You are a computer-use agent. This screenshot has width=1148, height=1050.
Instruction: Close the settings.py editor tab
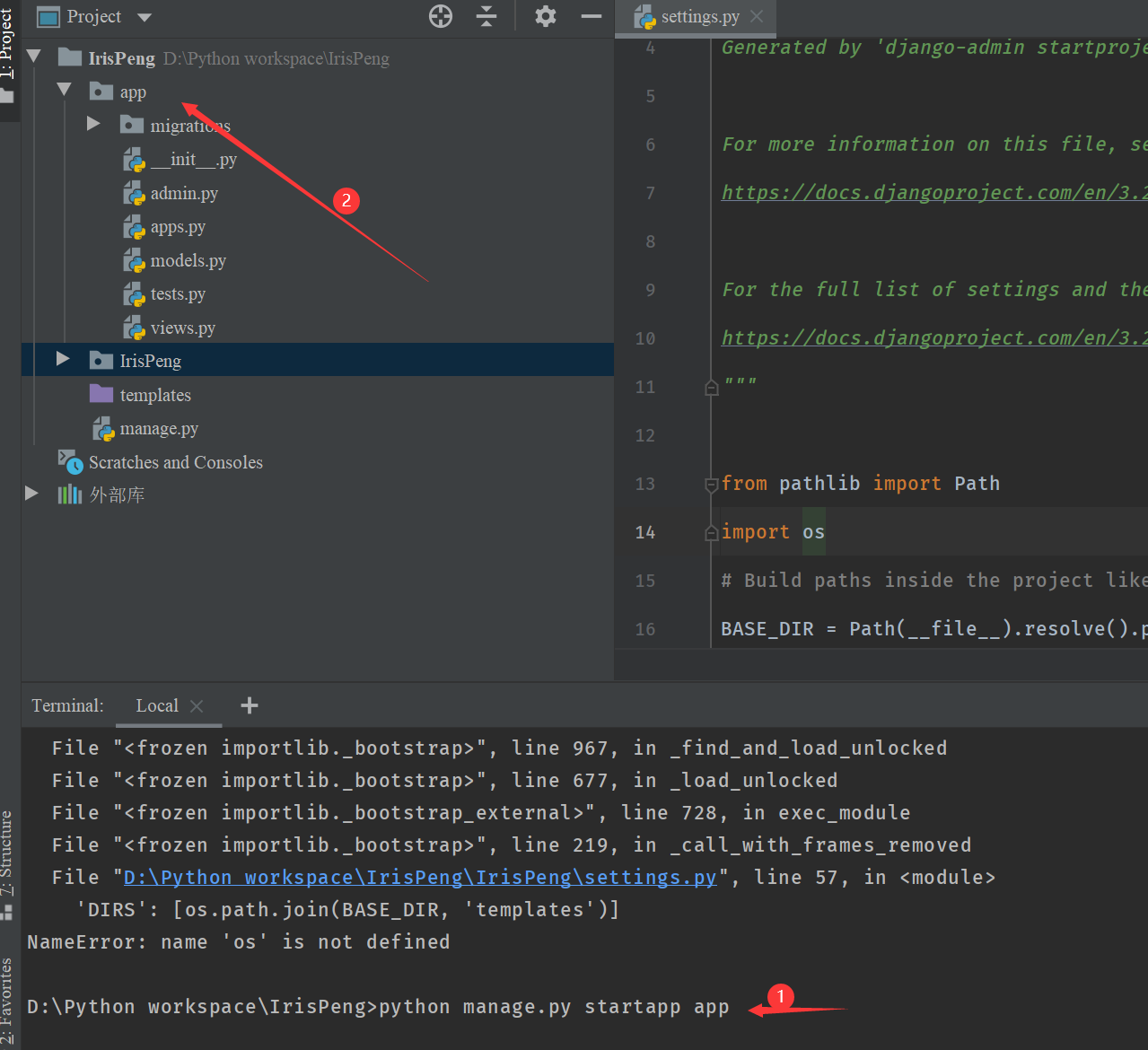click(x=757, y=16)
